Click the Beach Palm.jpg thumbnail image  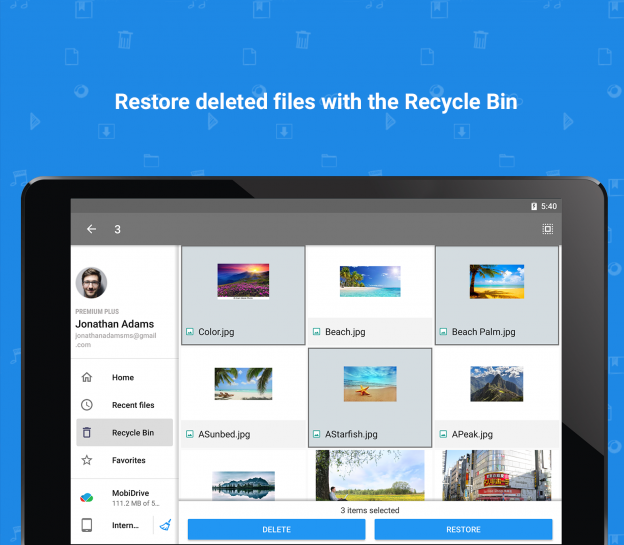pyautogui.click(x=497, y=281)
